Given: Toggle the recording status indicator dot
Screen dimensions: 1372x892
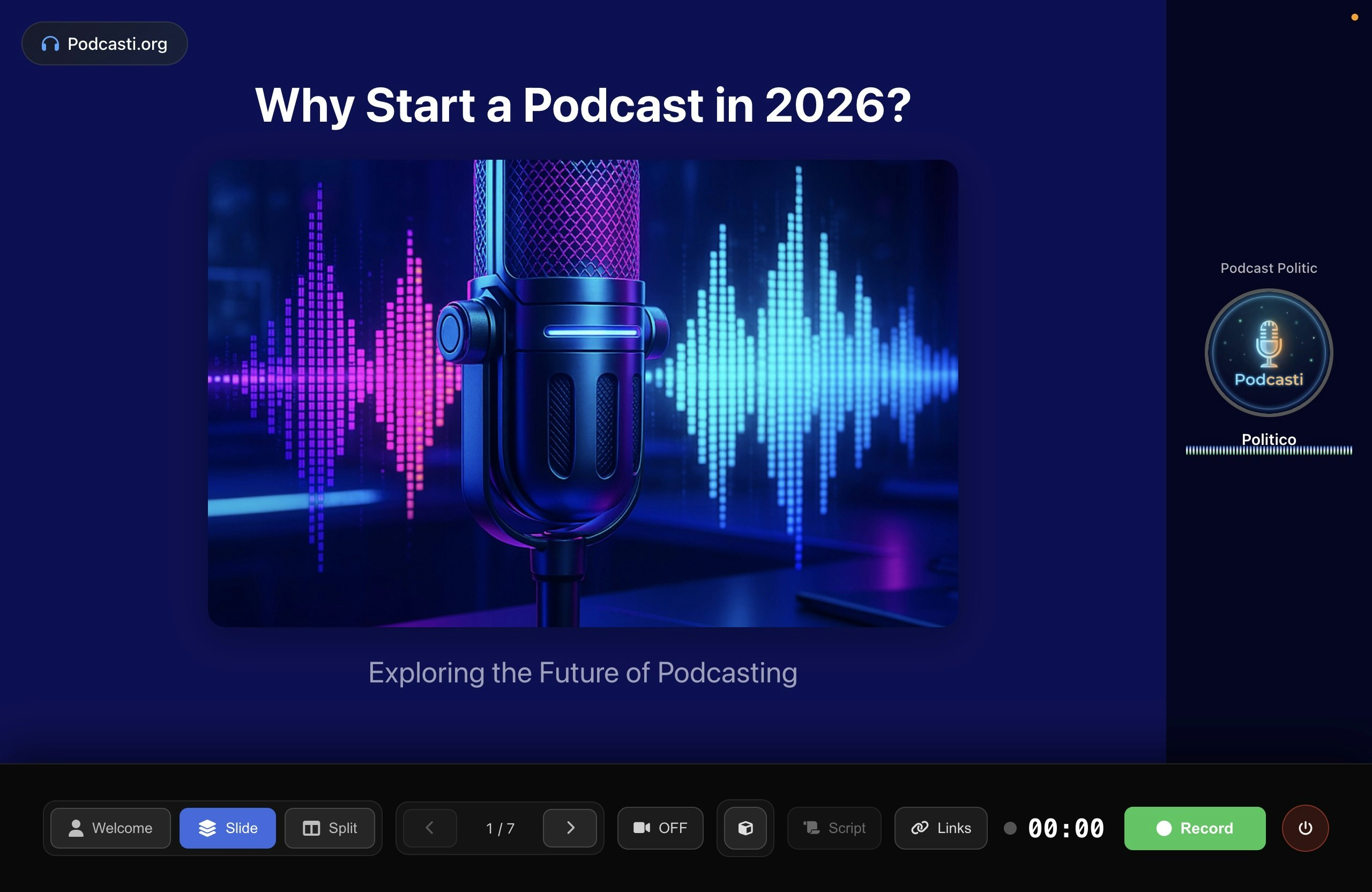Looking at the screenshot, I should point(1011,829).
